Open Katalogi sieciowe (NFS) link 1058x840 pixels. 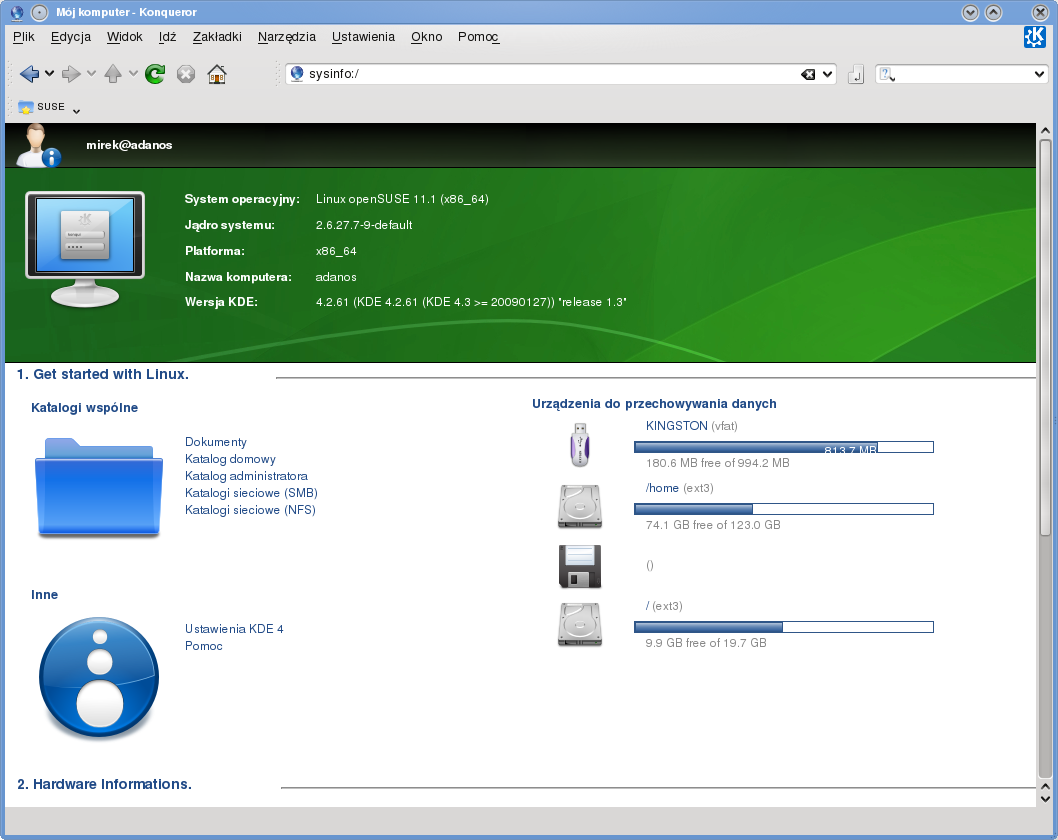point(250,510)
